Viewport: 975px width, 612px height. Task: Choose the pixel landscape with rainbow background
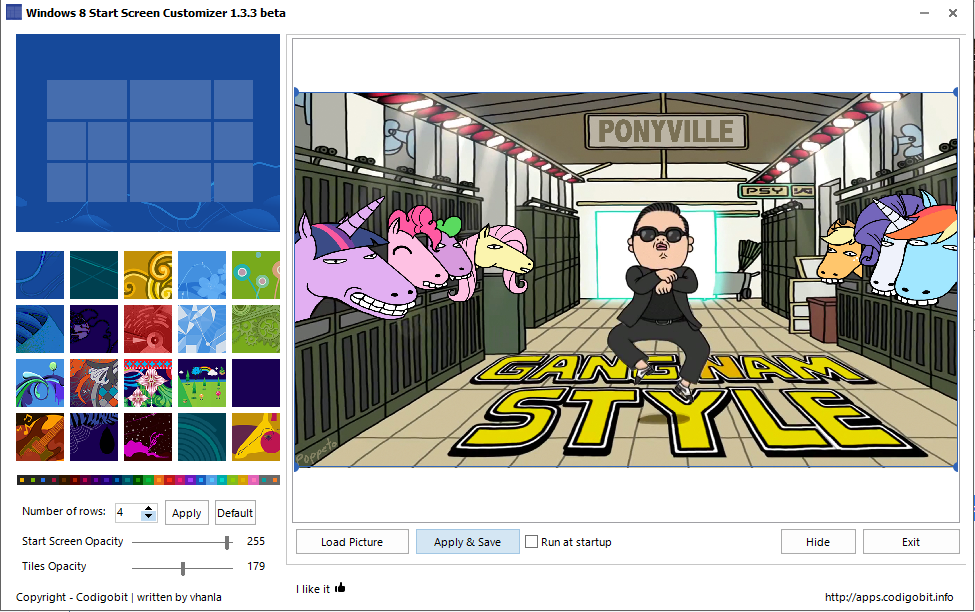[x=202, y=383]
